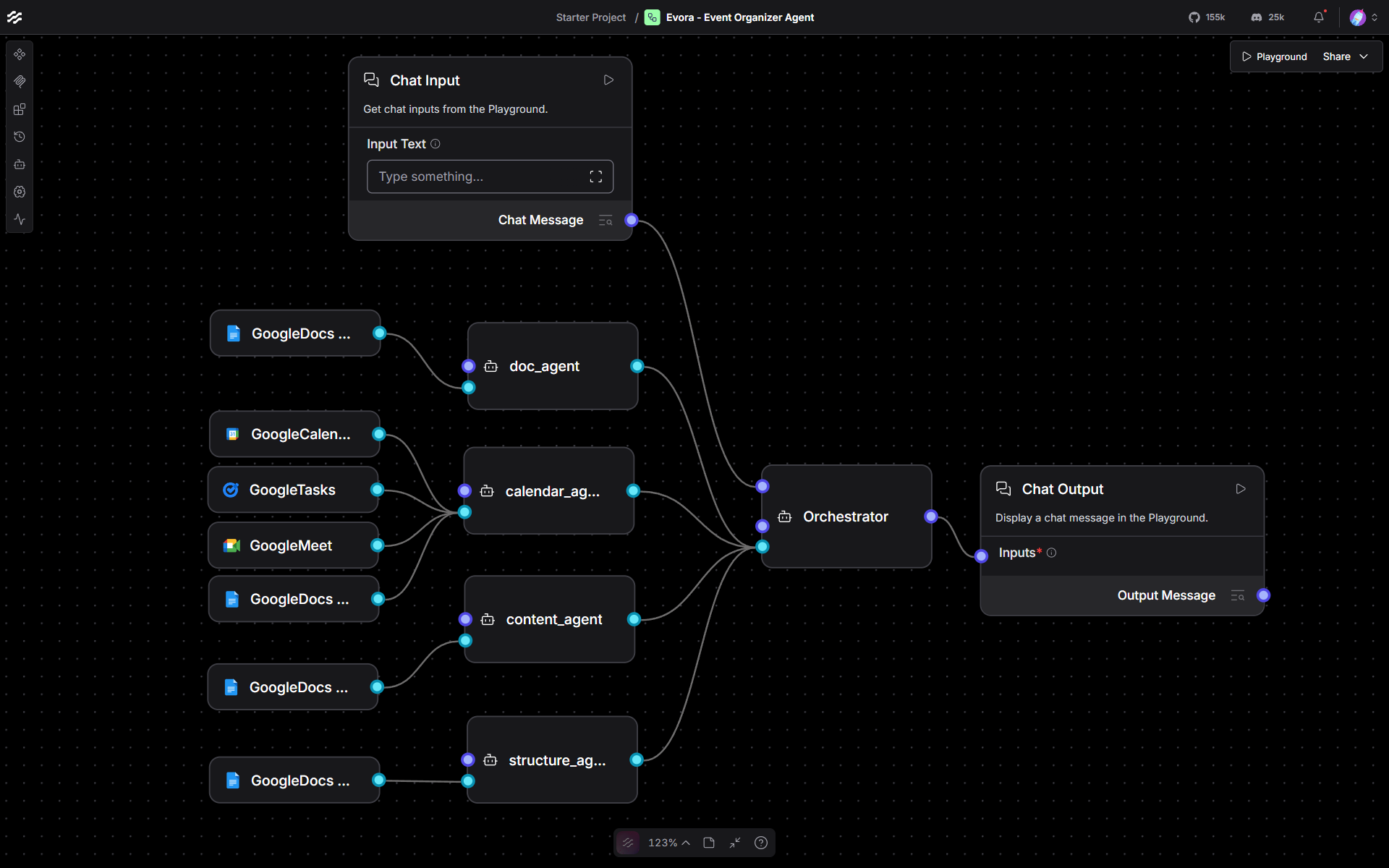Open the bundles grid-plus icon in sidebar
Viewport: 1389px width, 868px height.
[20, 109]
